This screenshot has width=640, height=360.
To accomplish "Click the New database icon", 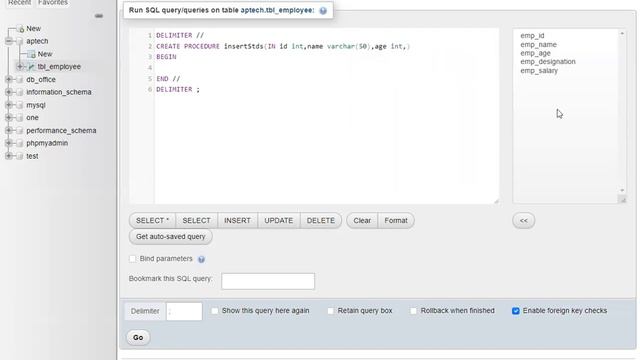I will 20,29.
